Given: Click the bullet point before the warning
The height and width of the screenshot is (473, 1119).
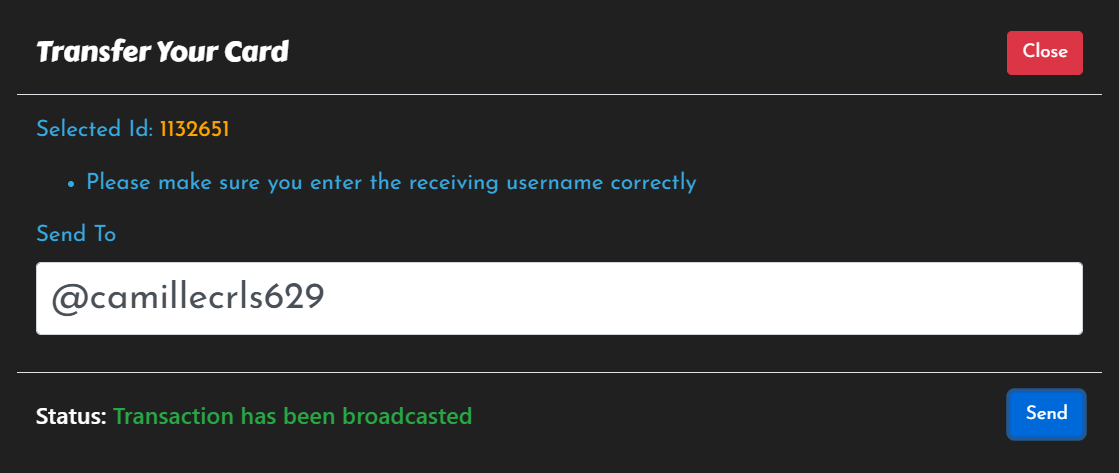Looking at the screenshot, I should coord(71,185).
